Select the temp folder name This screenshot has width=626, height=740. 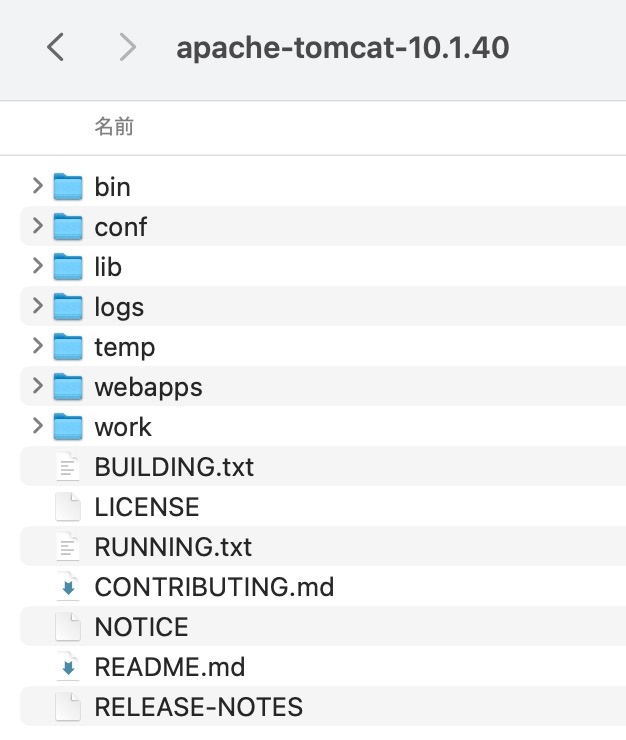tap(125, 348)
